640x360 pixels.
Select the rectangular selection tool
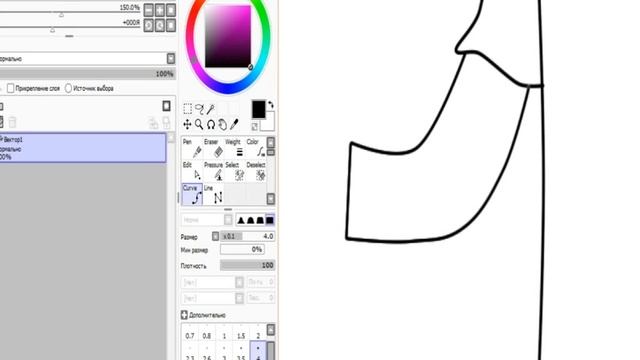pos(188,109)
